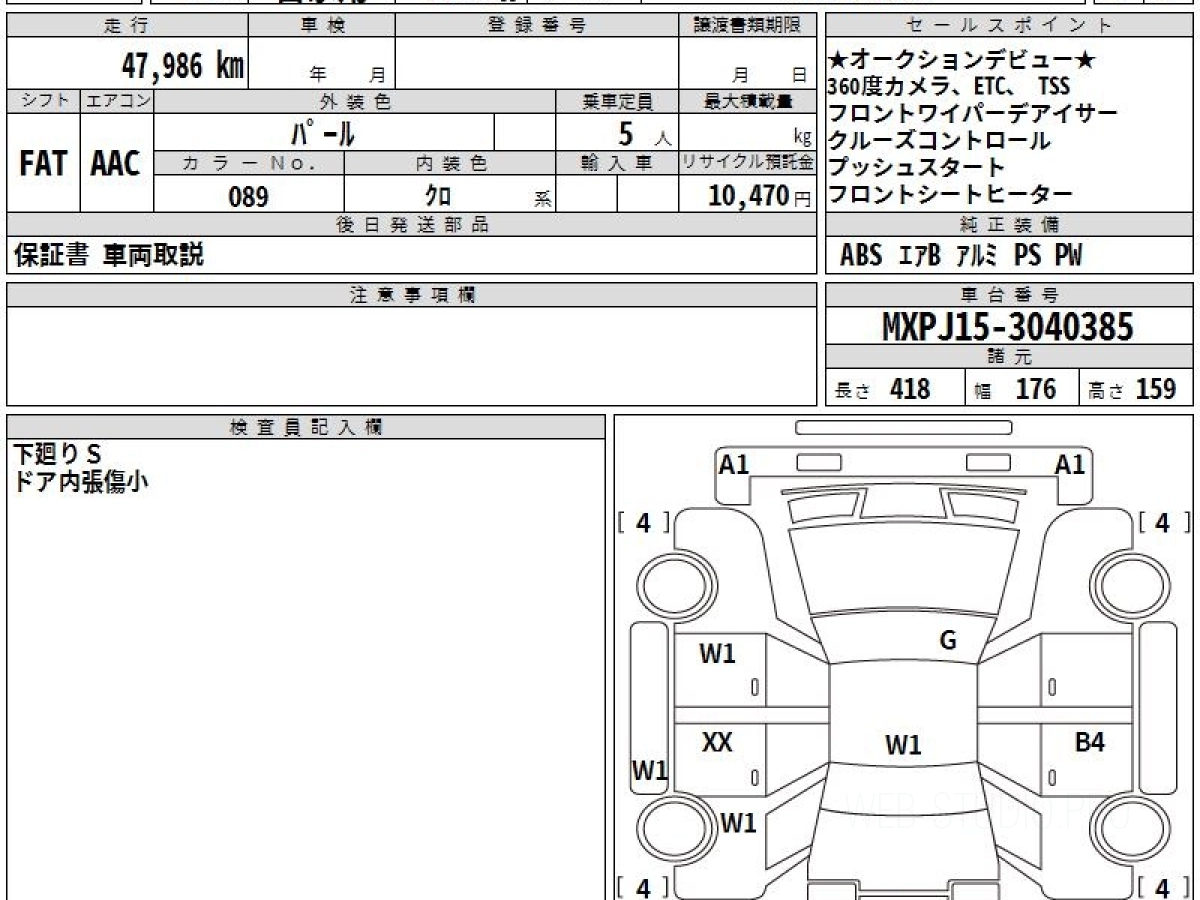Select the 高さ 159 dimension

click(1133, 389)
